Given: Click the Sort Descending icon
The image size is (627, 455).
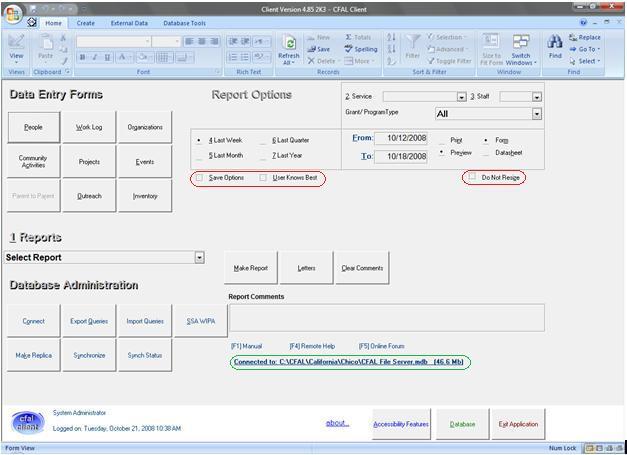Looking at the screenshot, I should pyautogui.click(x=391, y=49).
